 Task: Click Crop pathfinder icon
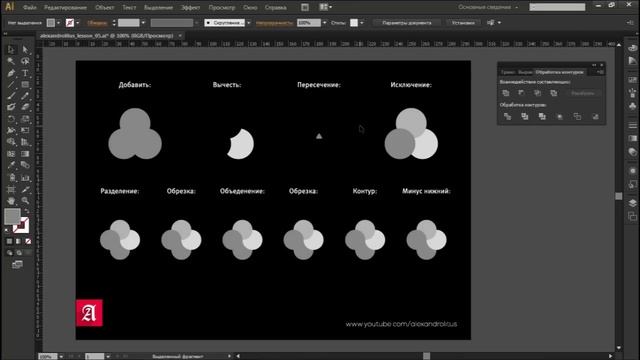[x=560, y=117]
